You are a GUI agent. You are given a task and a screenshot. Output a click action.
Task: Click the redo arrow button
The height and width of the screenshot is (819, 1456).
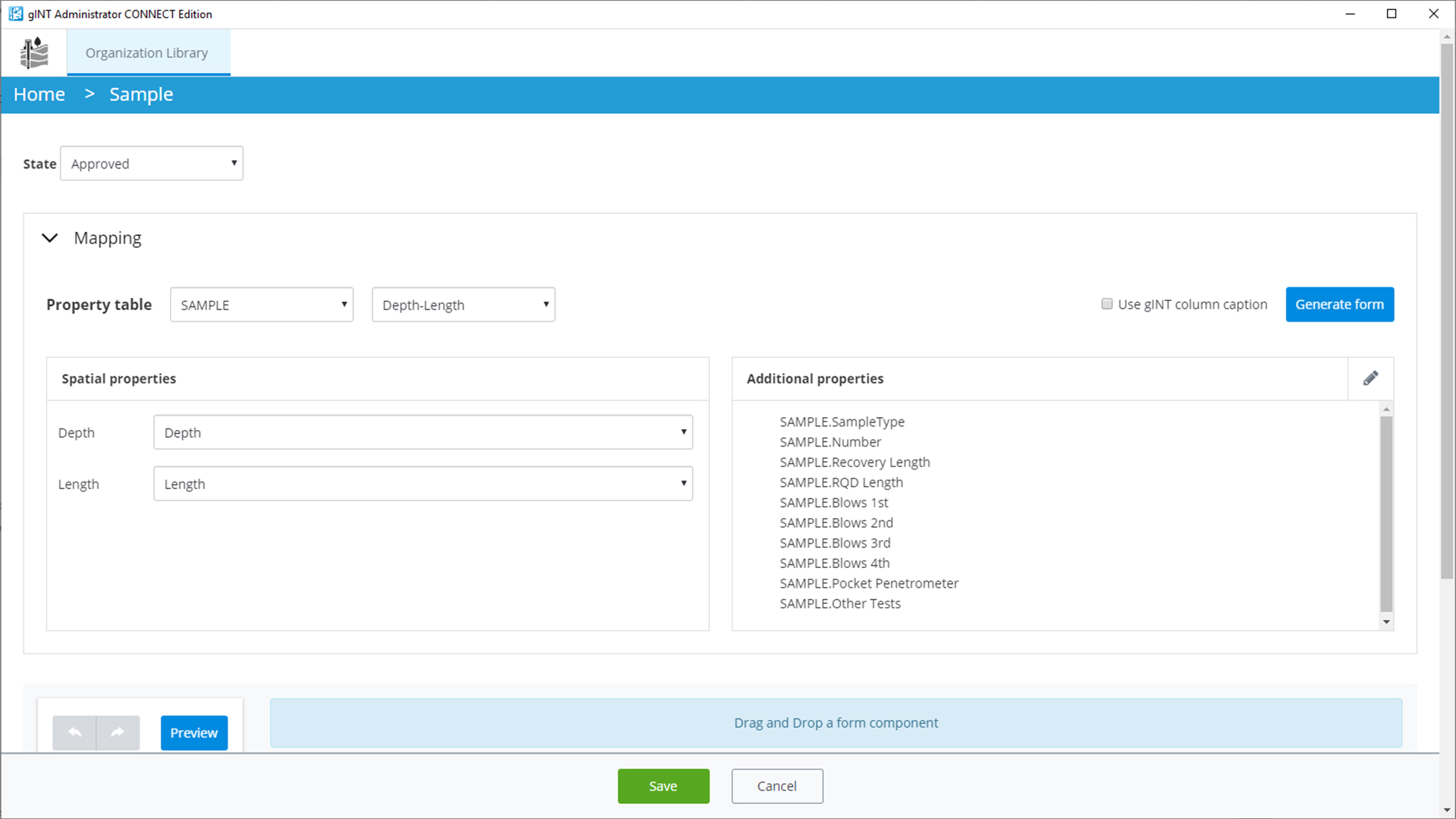point(118,733)
